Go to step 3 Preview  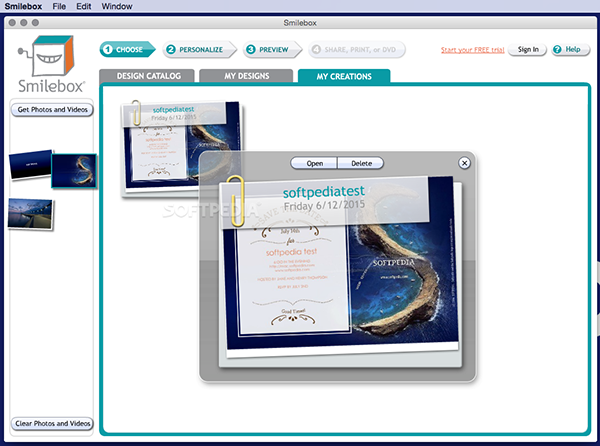(x=272, y=49)
